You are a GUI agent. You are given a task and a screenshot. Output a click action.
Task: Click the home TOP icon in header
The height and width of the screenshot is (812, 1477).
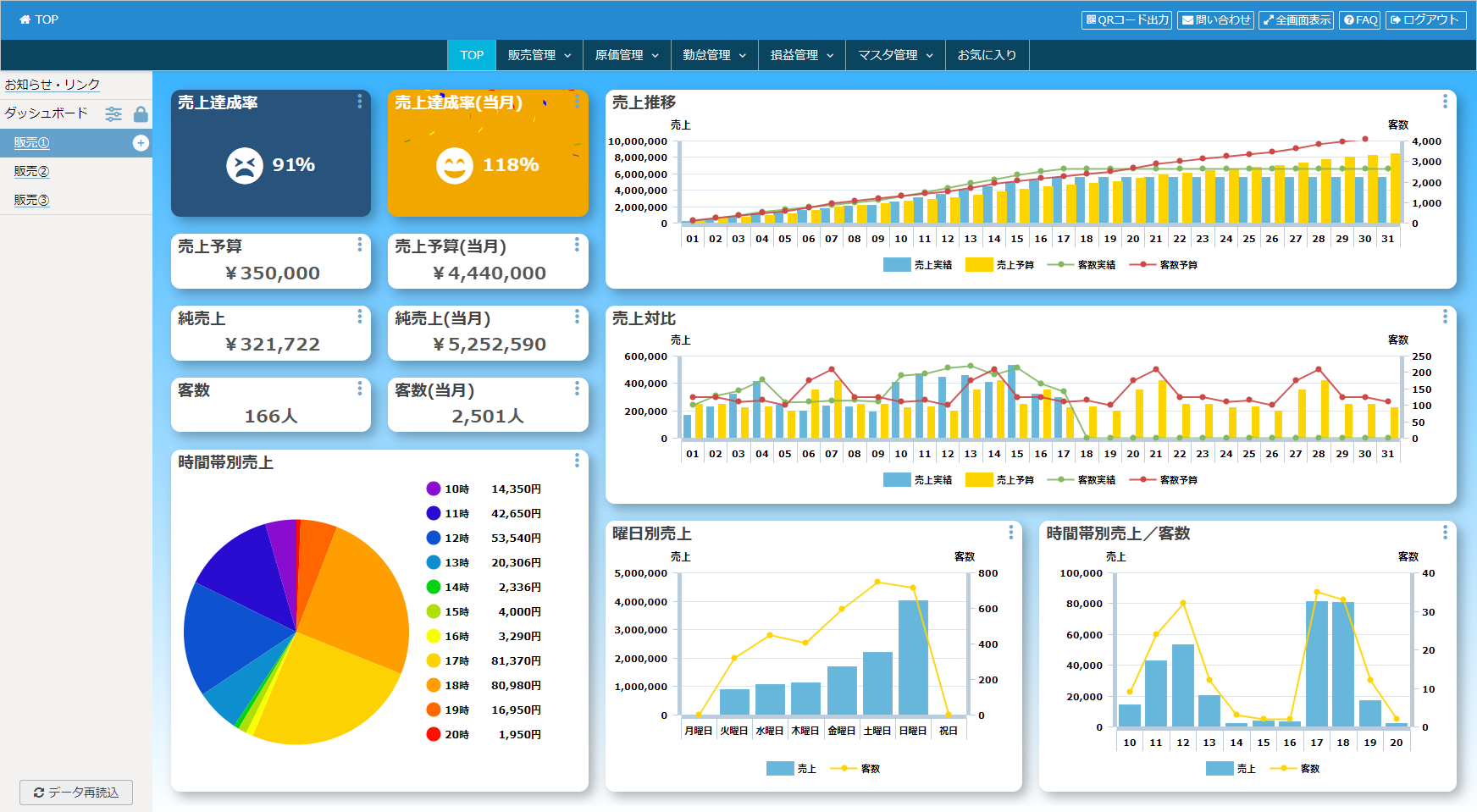pyautogui.click(x=25, y=19)
